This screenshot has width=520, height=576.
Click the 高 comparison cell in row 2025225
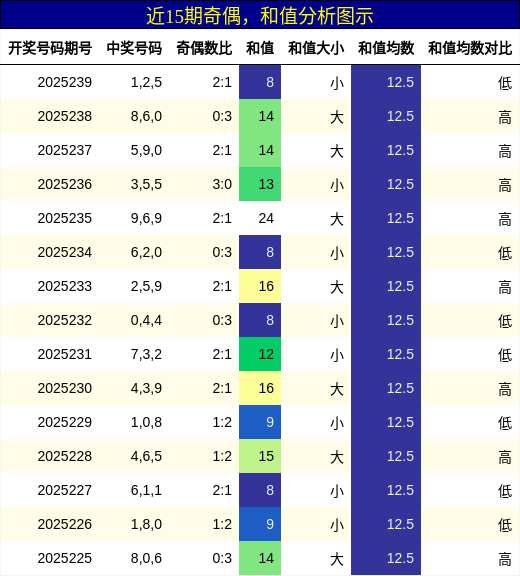coord(505,559)
